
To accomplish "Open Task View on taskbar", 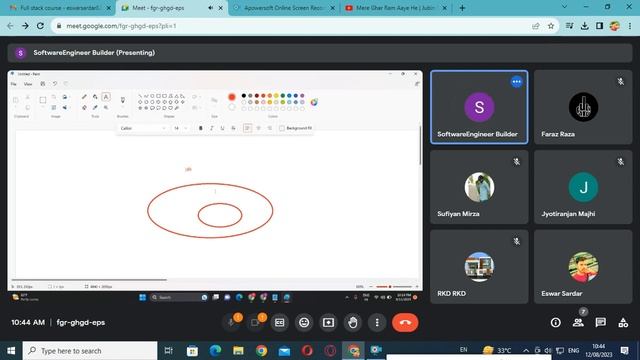I will click(168, 351).
